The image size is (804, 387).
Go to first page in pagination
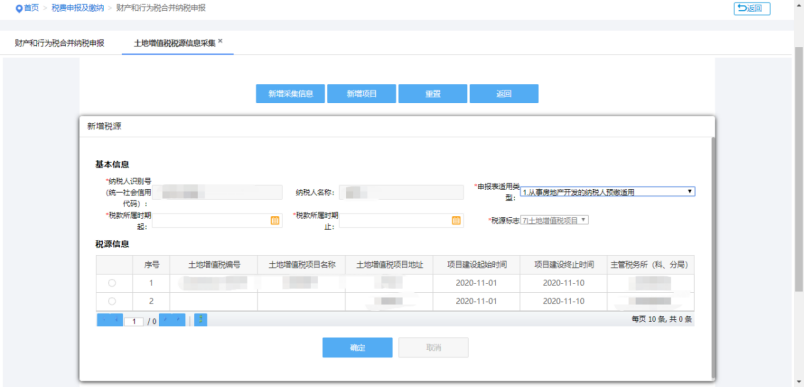(x=104, y=320)
